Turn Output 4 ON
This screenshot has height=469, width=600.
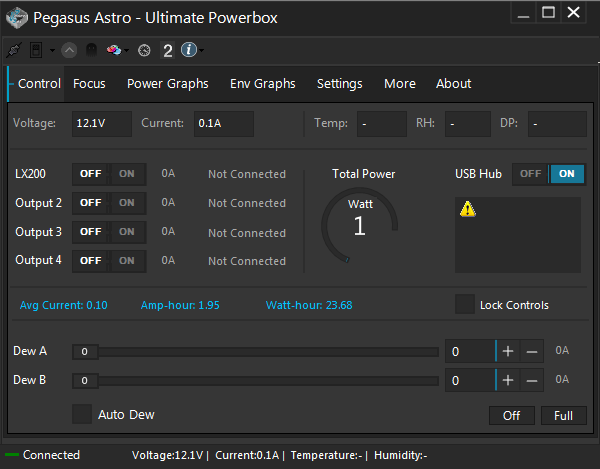coord(127,261)
